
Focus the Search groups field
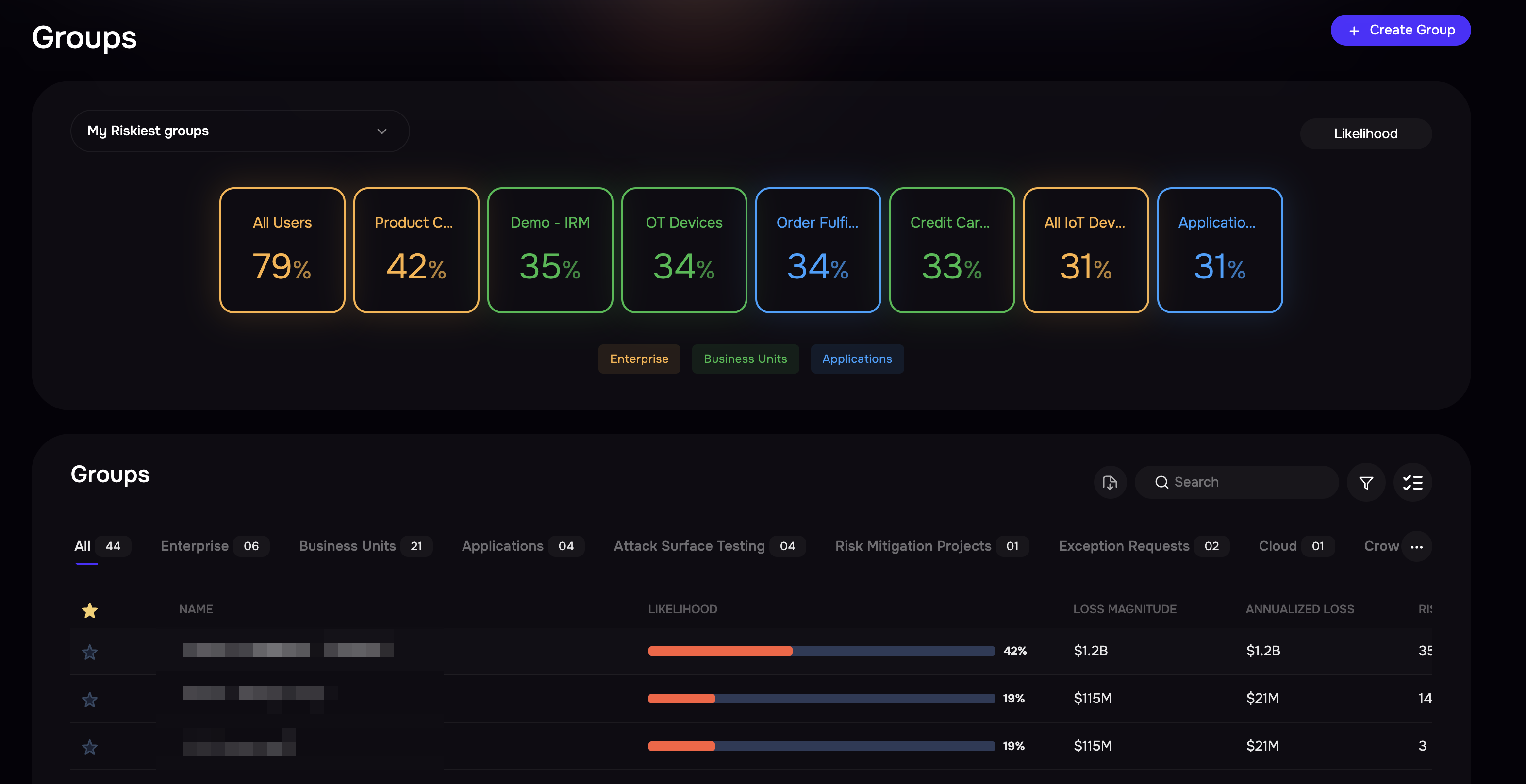1236,483
